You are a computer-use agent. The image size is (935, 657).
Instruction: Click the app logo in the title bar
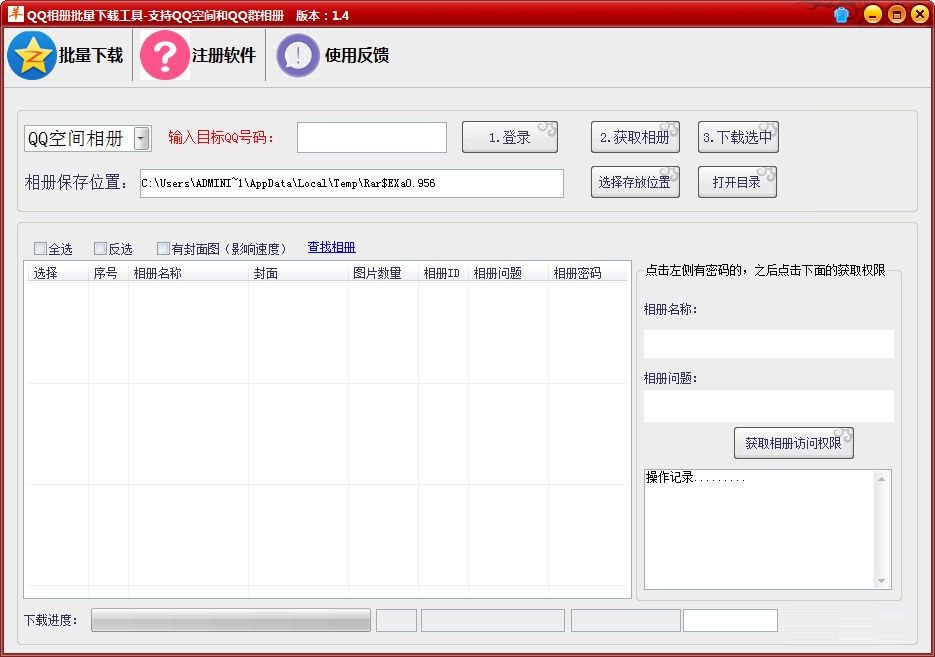coord(14,14)
